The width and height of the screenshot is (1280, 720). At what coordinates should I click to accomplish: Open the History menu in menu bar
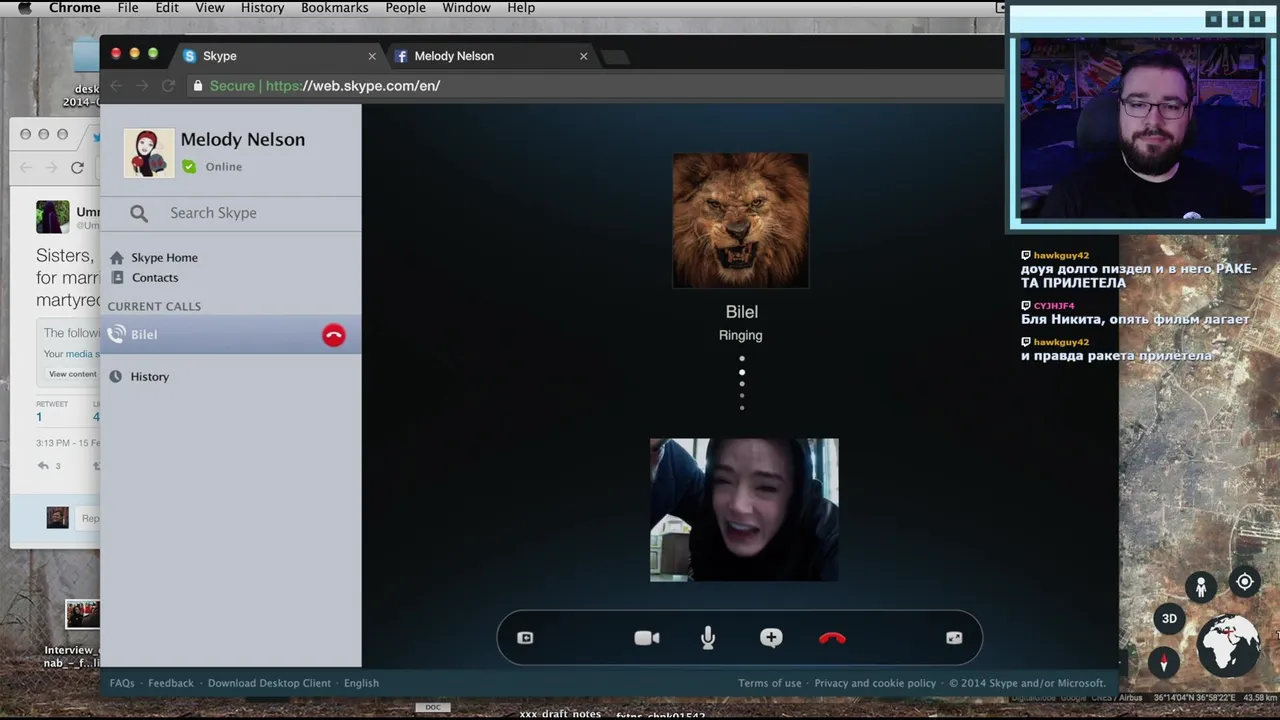pos(262,8)
